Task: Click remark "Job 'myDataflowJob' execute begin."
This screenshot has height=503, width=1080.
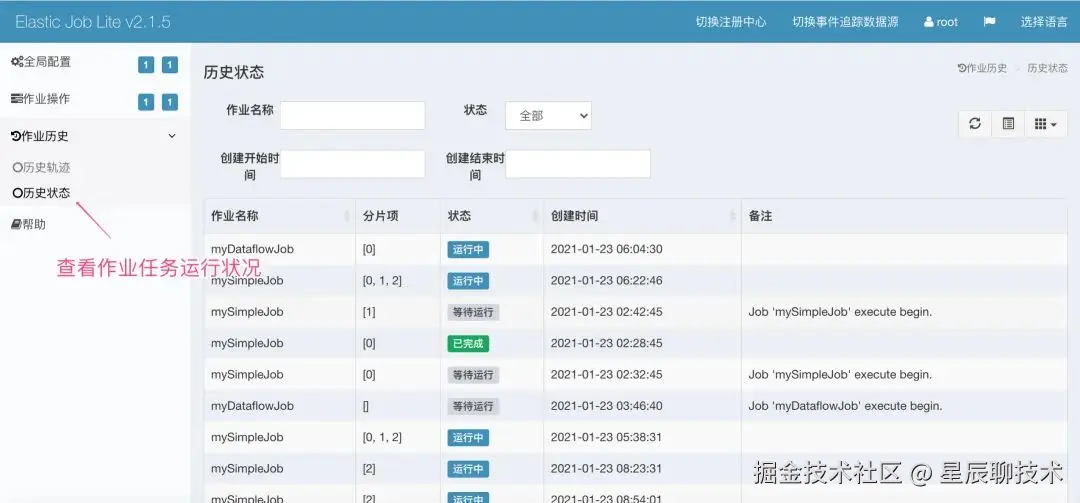Action: pos(845,406)
